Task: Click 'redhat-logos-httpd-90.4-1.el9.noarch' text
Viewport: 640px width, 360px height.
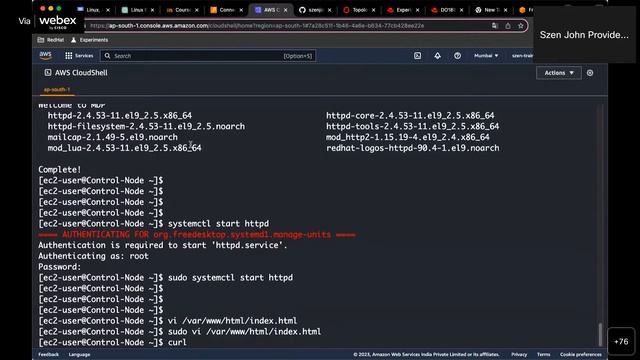Action: [412, 148]
